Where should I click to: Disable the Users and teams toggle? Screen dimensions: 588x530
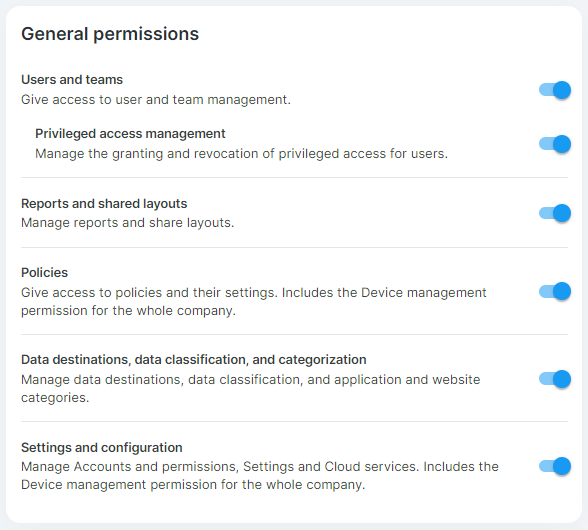click(555, 90)
